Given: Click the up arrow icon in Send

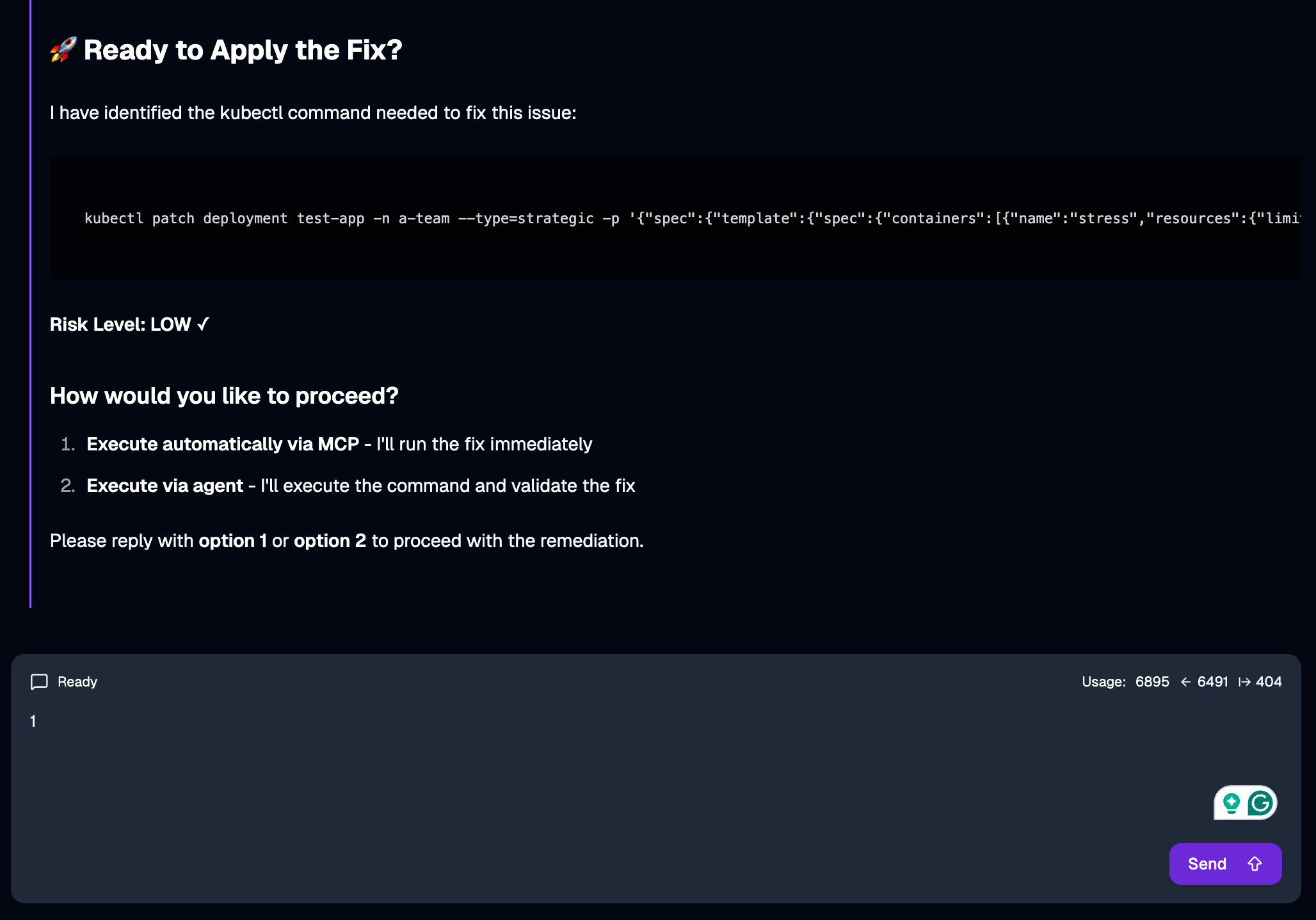Looking at the screenshot, I should point(1255,864).
